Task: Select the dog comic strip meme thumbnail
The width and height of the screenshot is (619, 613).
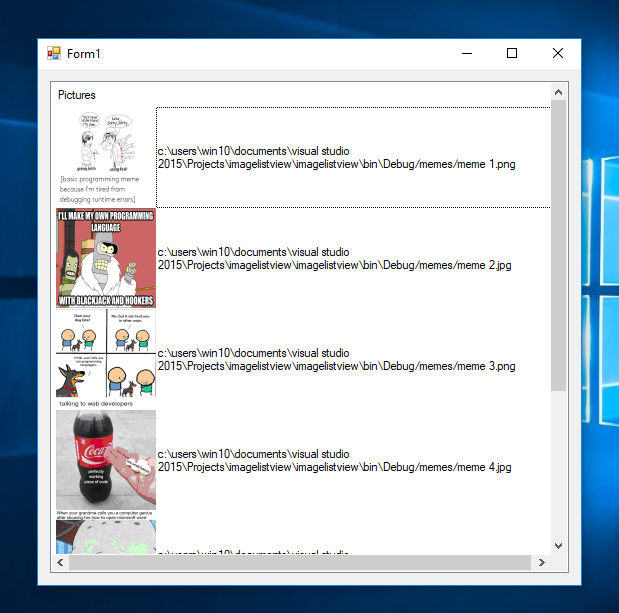Action: coord(106,359)
